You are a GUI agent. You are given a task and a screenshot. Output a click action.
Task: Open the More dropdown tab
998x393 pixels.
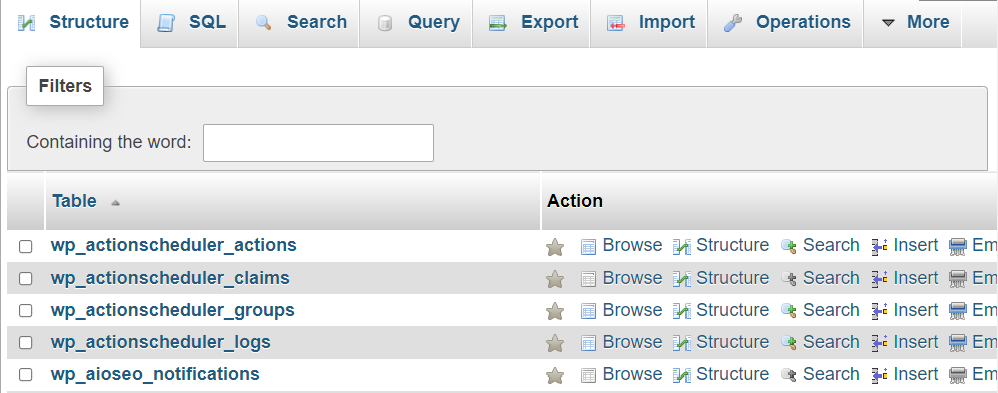tap(915, 23)
